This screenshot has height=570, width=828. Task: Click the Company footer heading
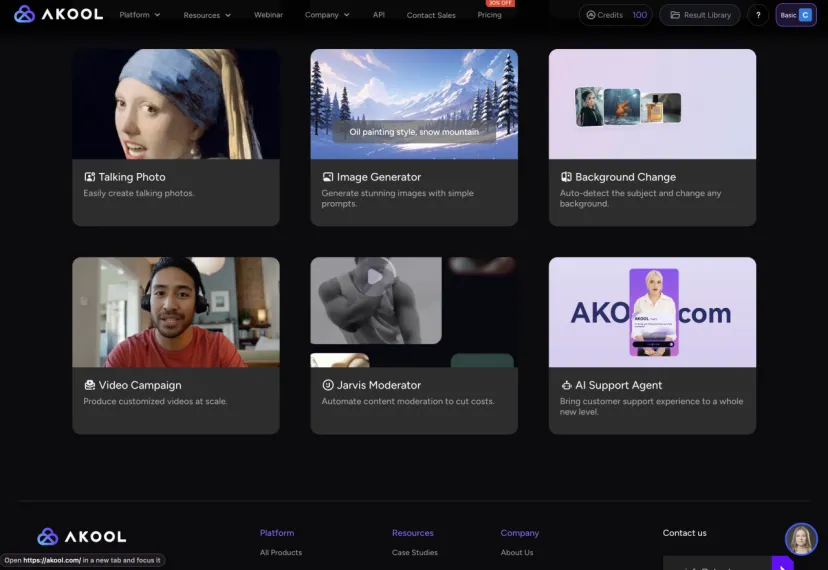tap(520, 533)
